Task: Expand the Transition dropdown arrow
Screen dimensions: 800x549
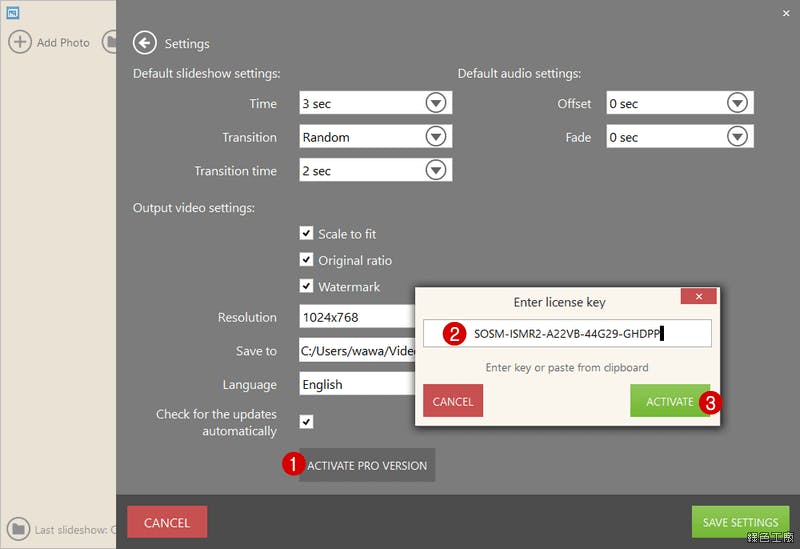Action: tap(436, 137)
